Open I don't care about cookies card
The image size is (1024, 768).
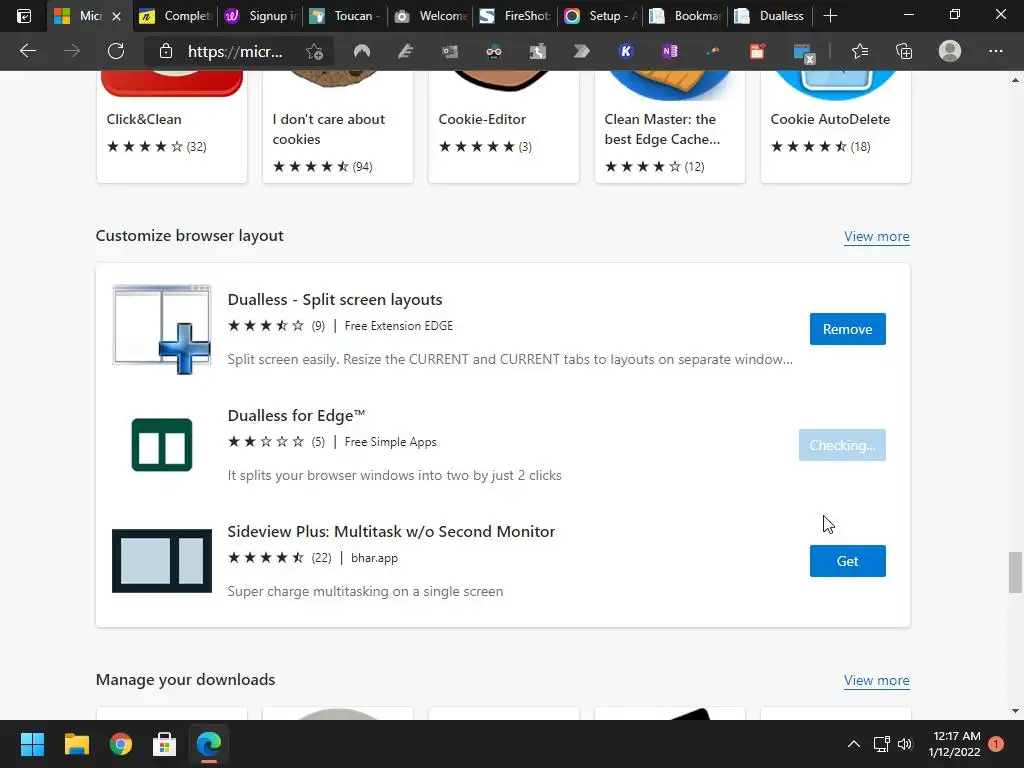coord(338,127)
